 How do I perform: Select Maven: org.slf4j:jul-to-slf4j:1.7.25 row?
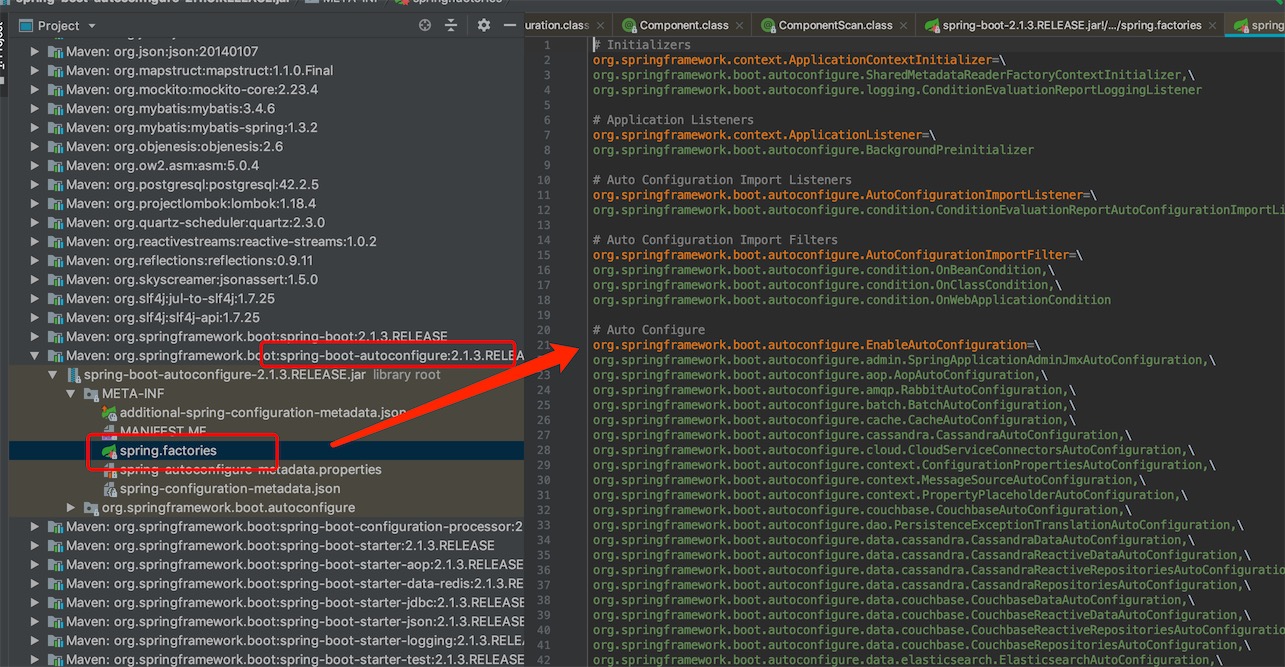click(x=266, y=298)
